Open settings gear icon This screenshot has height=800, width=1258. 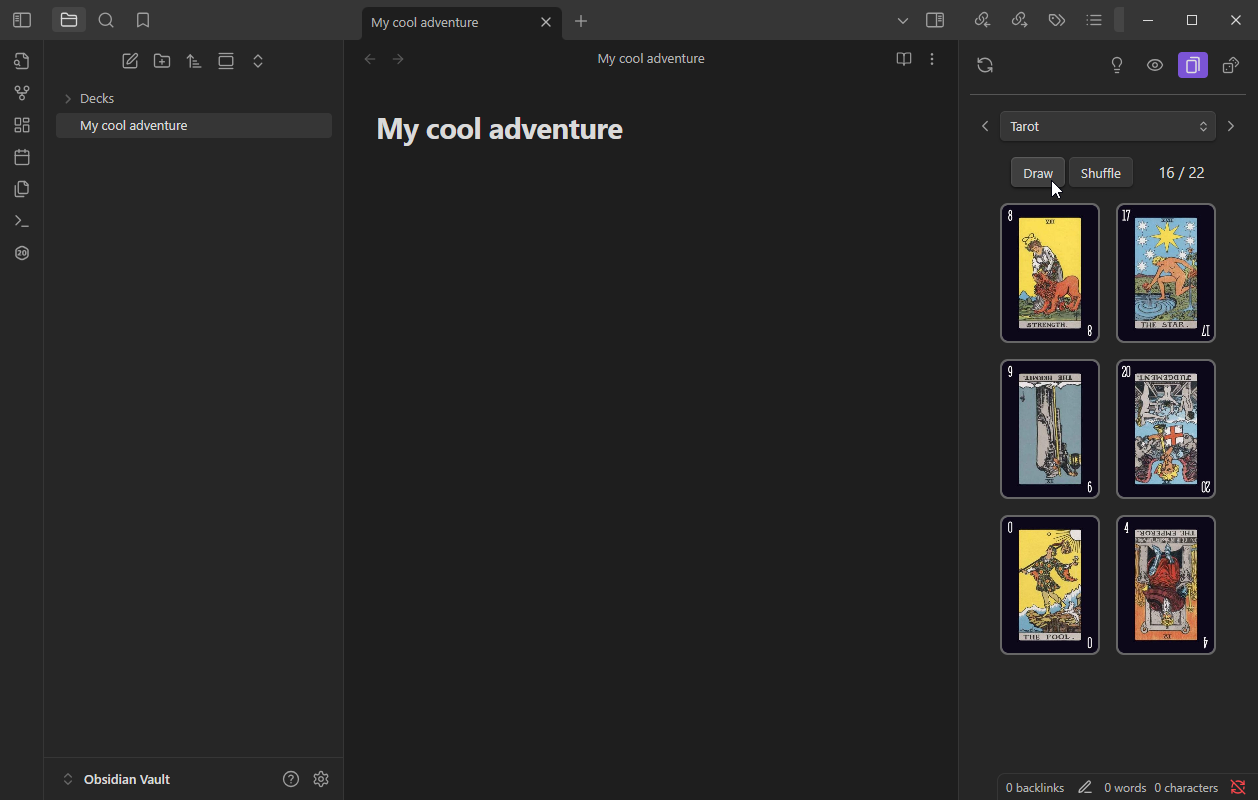click(x=321, y=779)
